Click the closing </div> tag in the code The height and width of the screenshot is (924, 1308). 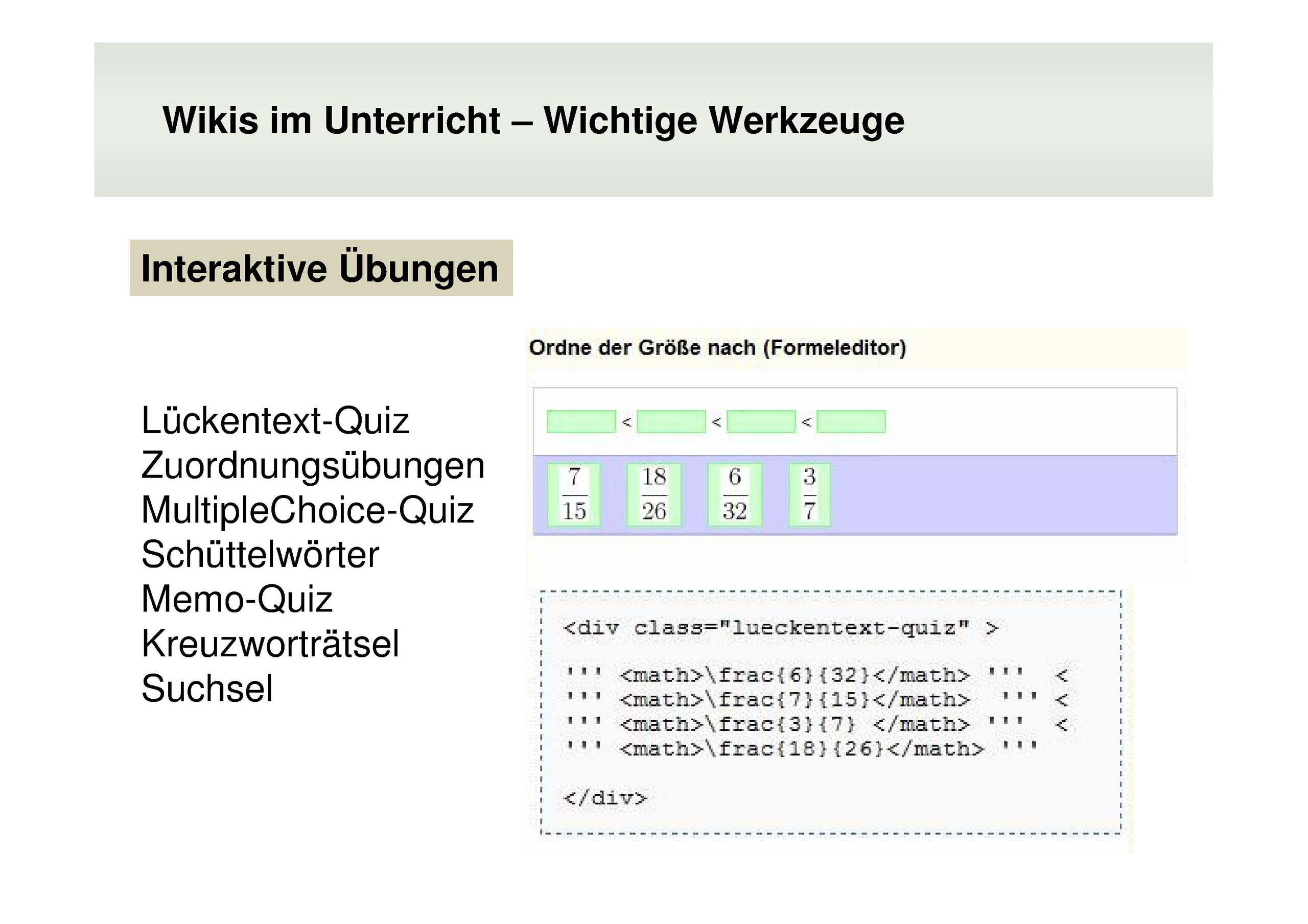pyautogui.click(x=605, y=797)
